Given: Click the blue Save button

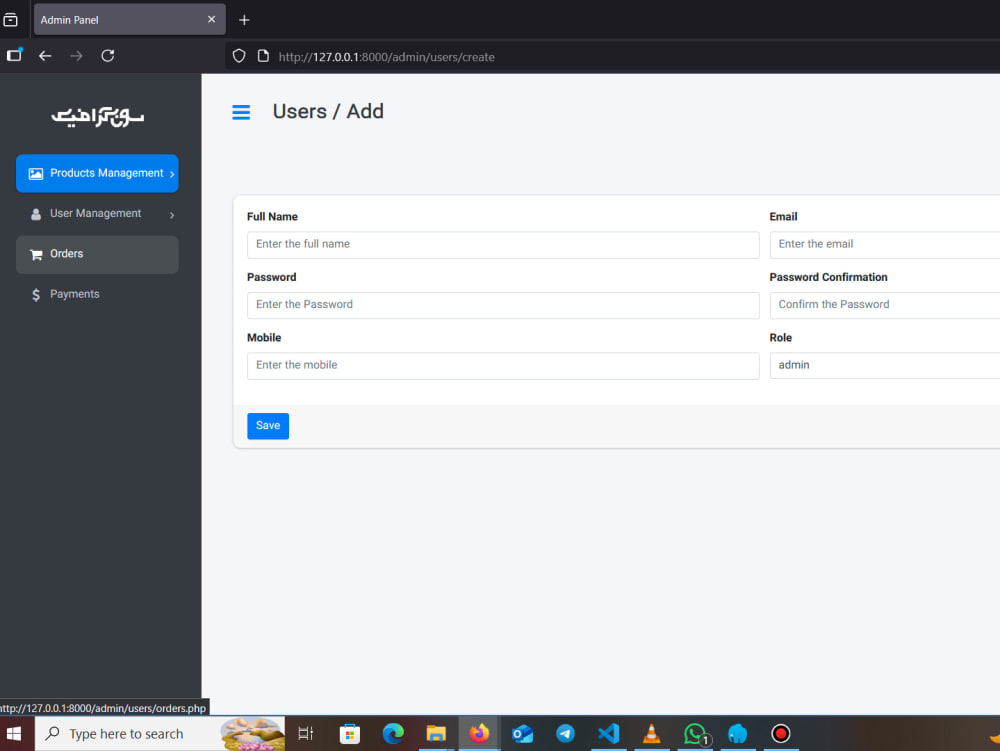Looking at the screenshot, I should click(268, 426).
